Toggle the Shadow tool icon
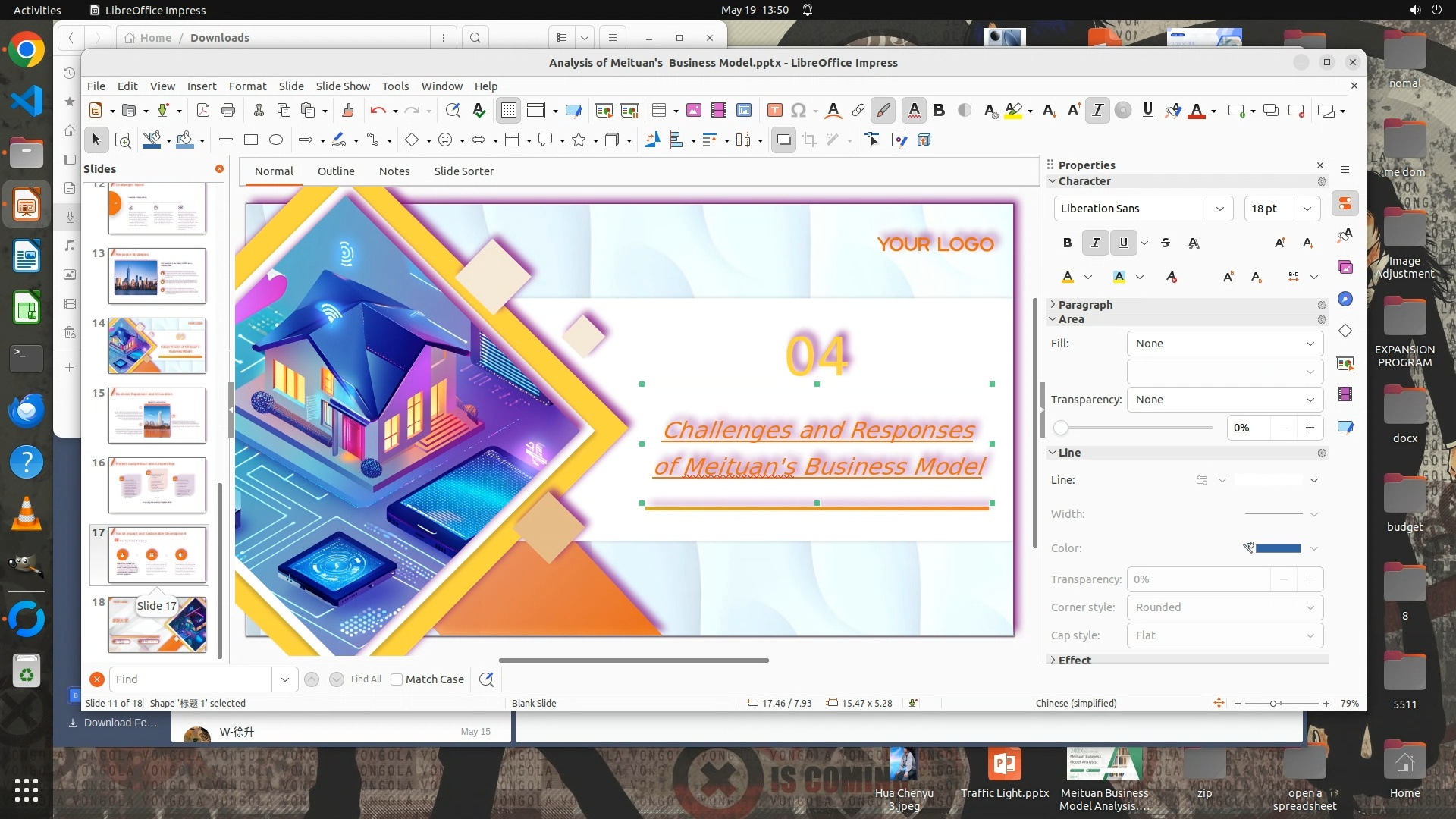 (783, 140)
